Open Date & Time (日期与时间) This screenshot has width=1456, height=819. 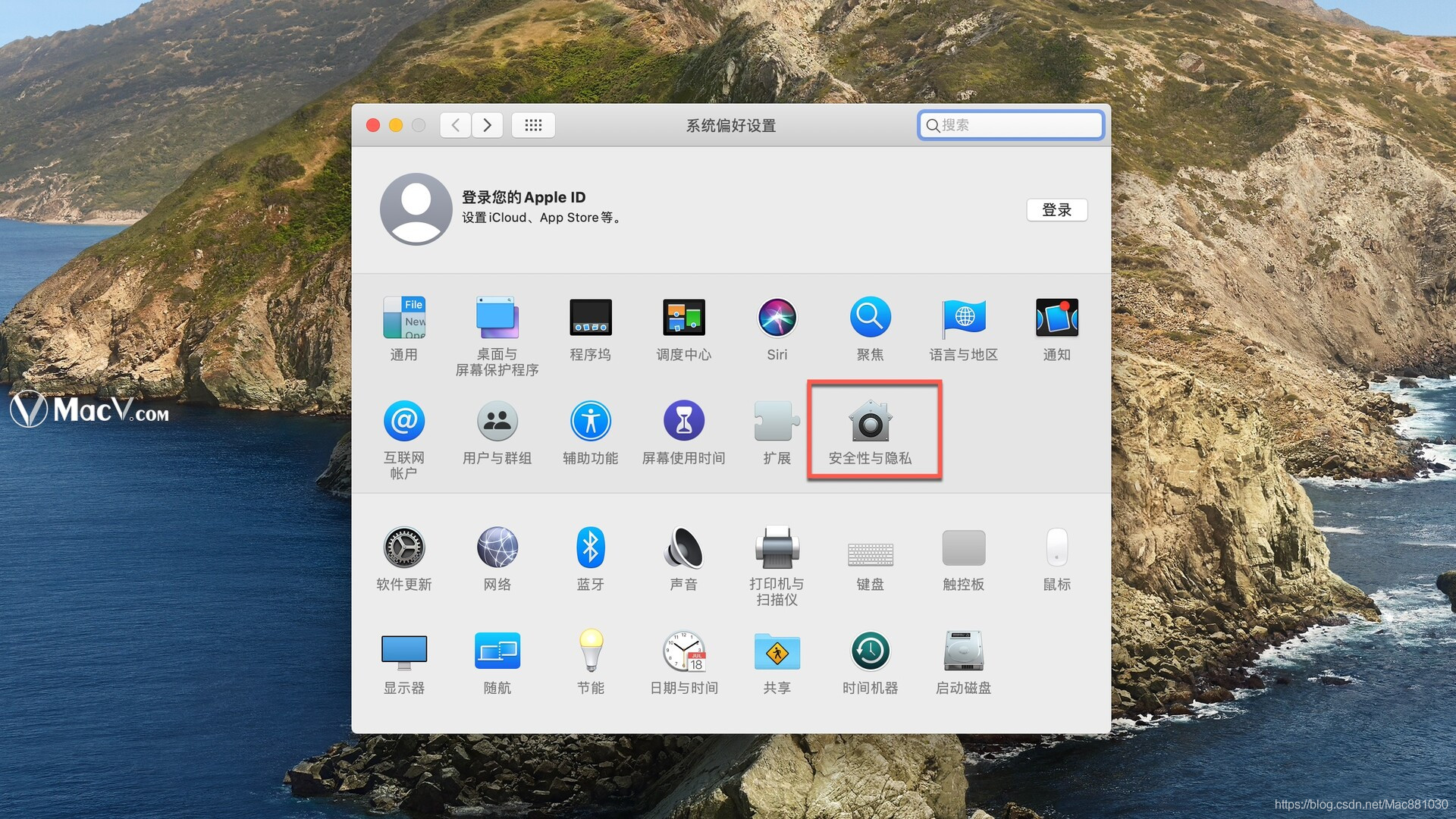683,651
